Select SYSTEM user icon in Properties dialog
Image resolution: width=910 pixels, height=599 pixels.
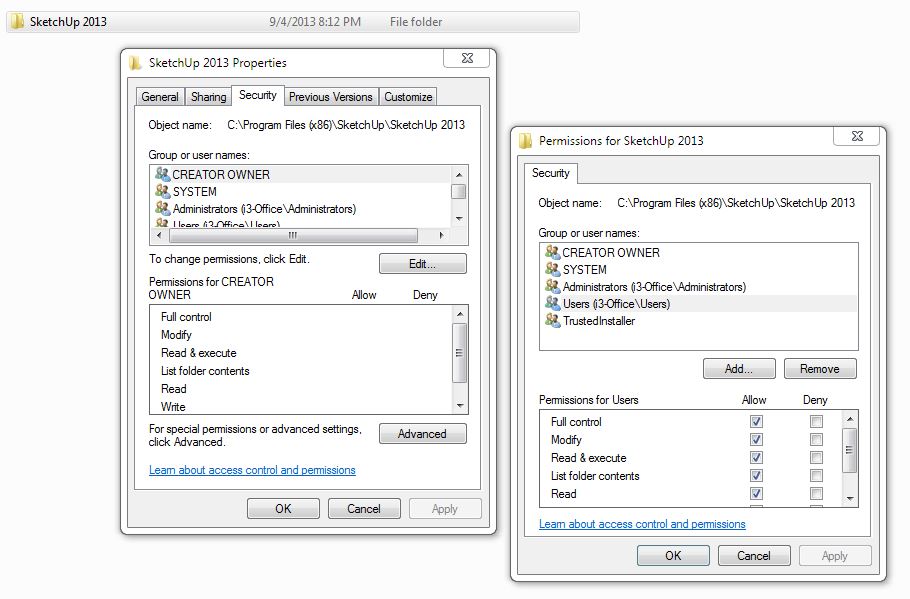[x=162, y=191]
